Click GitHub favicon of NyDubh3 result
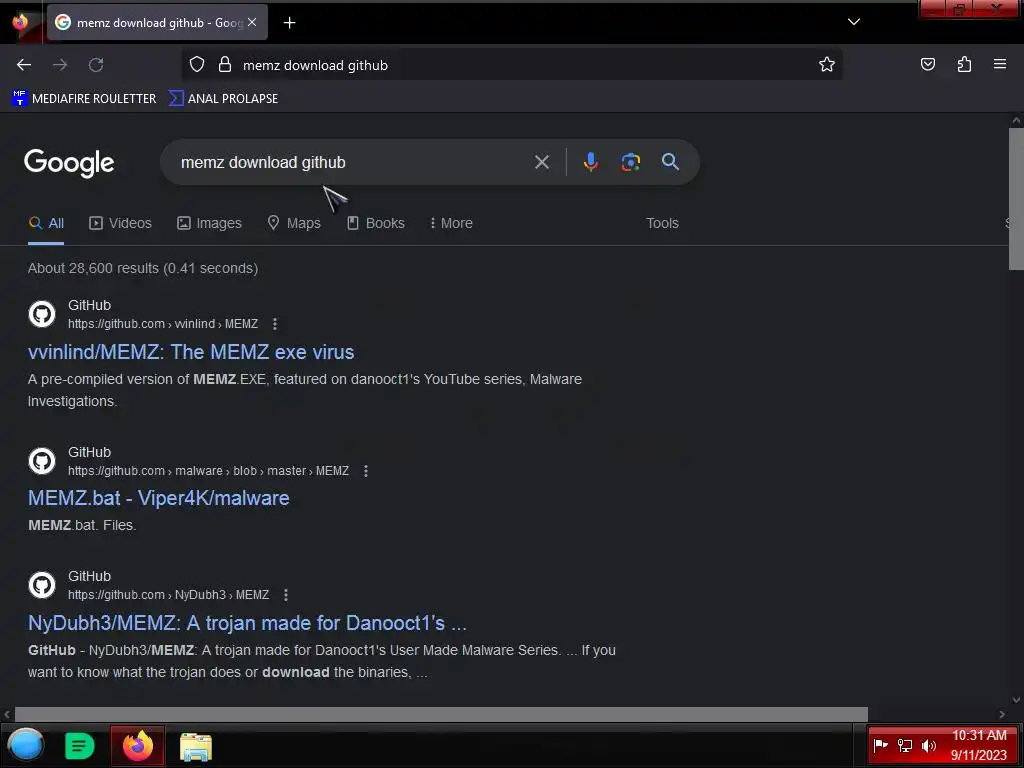The width and height of the screenshot is (1024, 768). pos(42,585)
